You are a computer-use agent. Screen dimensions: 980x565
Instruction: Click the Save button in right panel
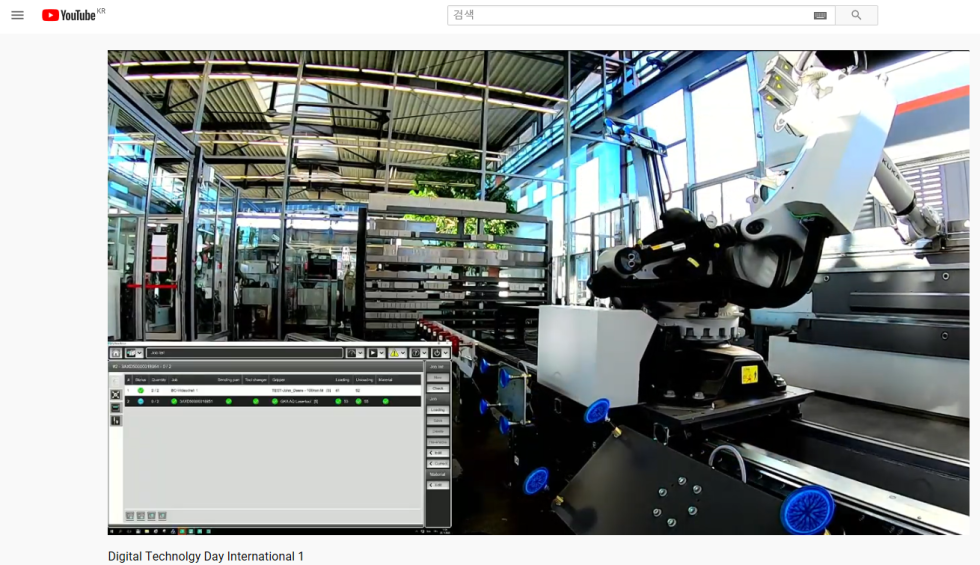438,421
